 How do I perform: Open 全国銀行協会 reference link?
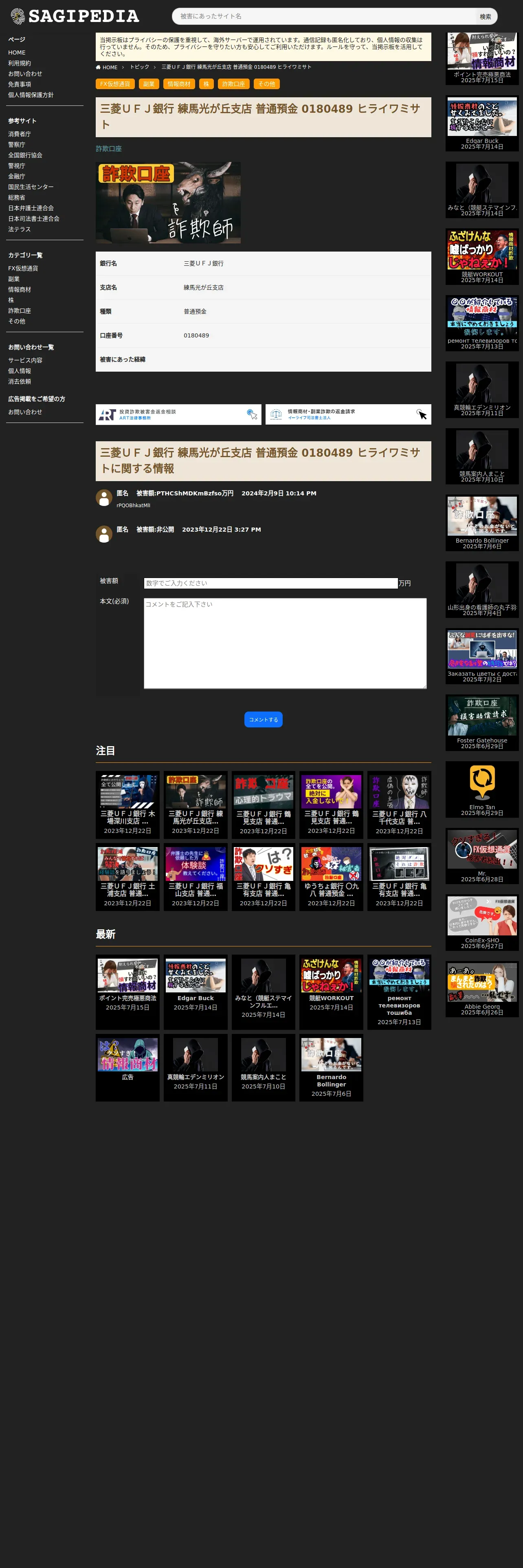(x=25, y=155)
